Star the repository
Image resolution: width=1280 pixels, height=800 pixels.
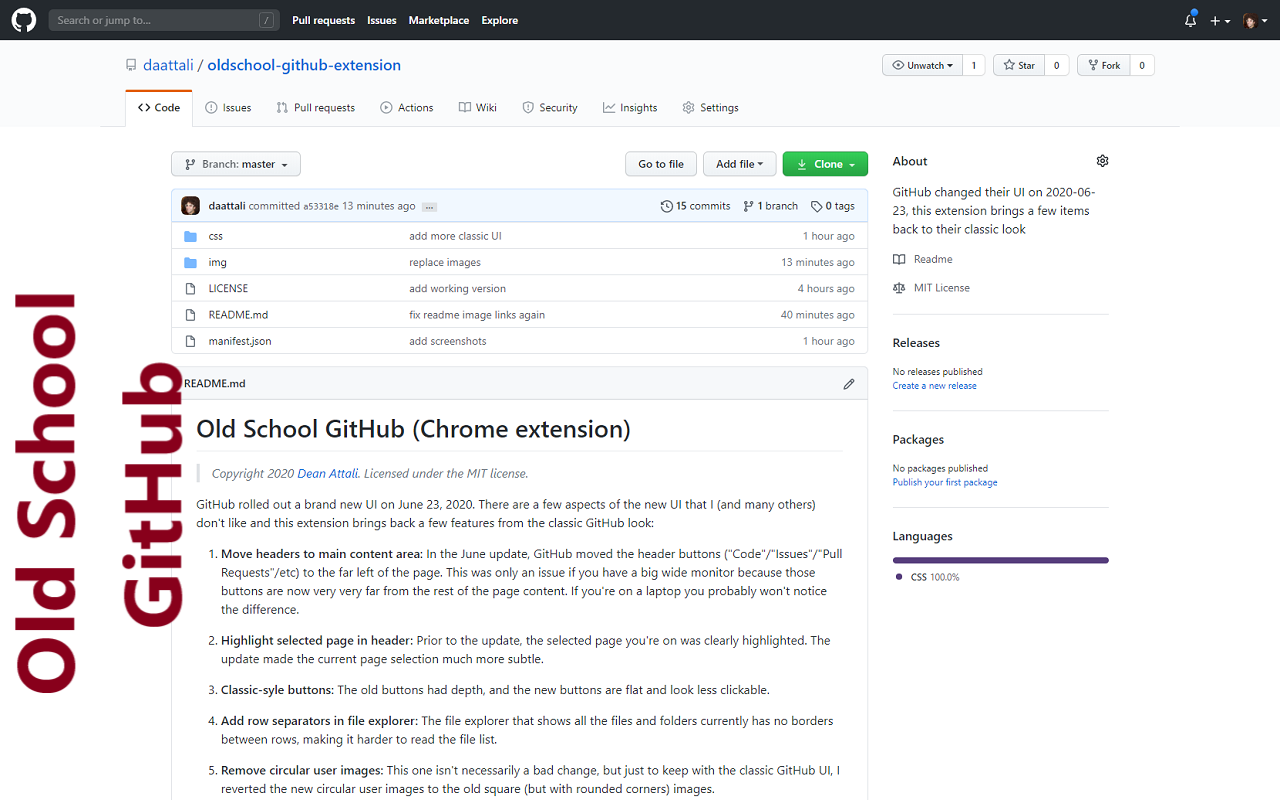1018,64
